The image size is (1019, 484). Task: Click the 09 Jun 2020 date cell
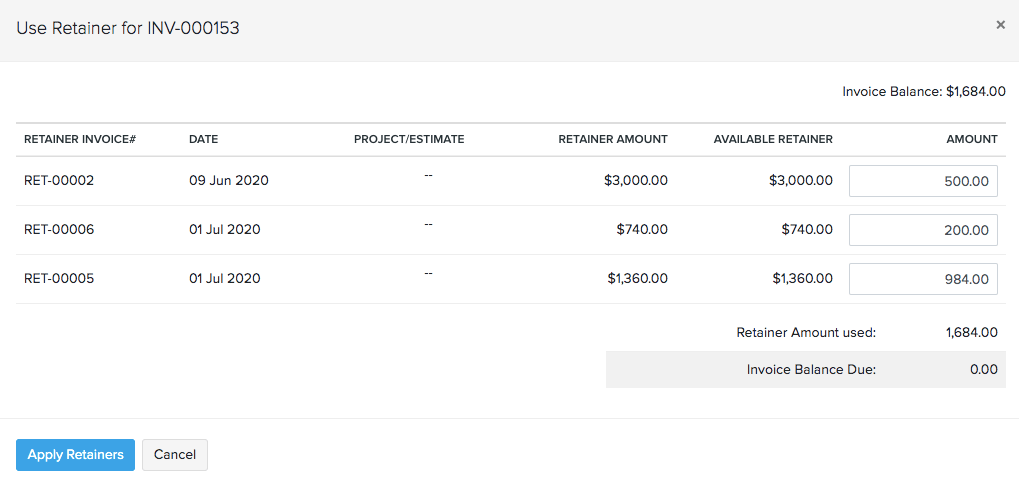tap(228, 181)
